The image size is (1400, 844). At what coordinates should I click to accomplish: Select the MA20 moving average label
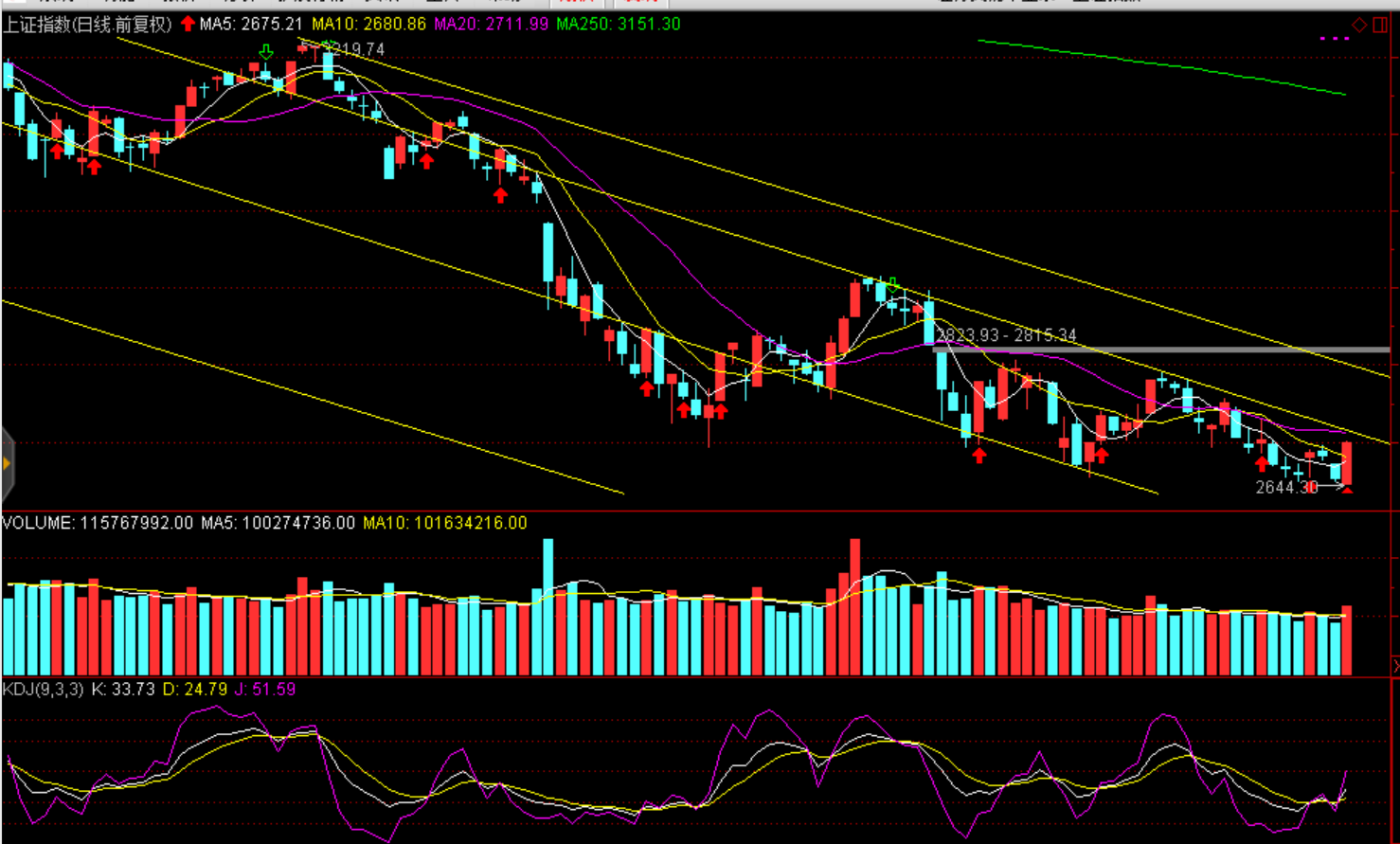491,24
